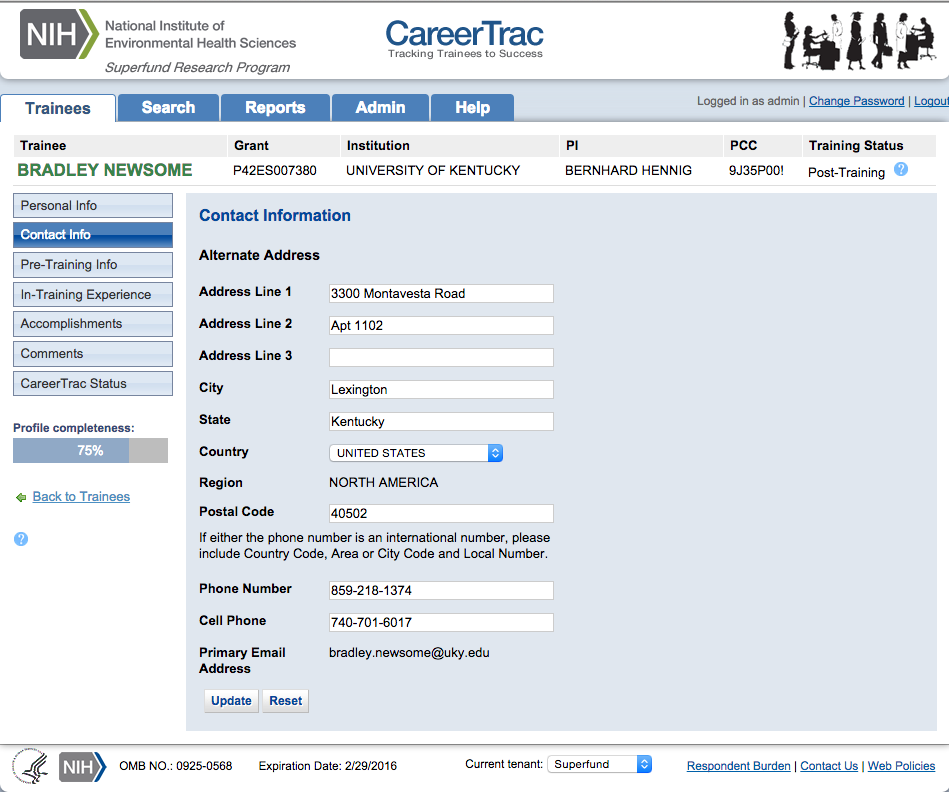The width and height of the screenshot is (949, 792).
Task: Click the NORTH AMERICA region value
Action: tap(384, 483)
